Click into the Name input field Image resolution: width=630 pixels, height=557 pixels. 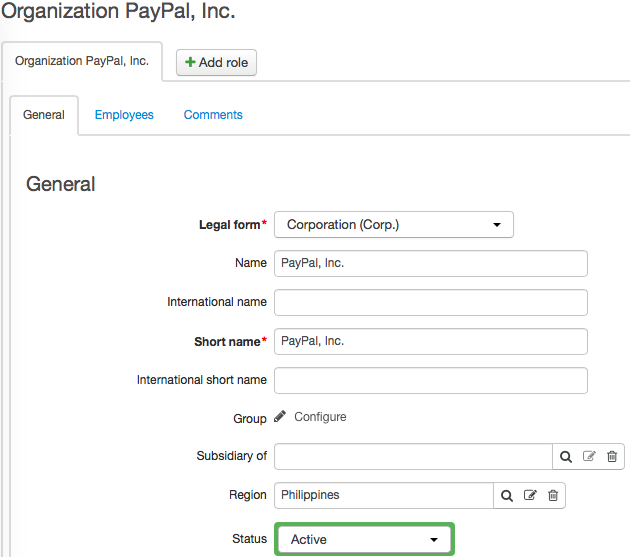tap(431, 263)
